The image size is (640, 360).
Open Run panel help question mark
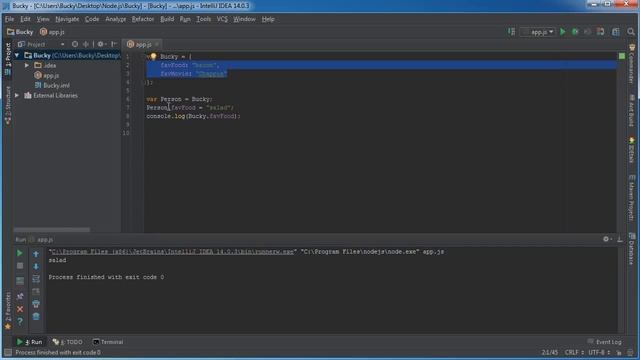click(x=20, y=322)
